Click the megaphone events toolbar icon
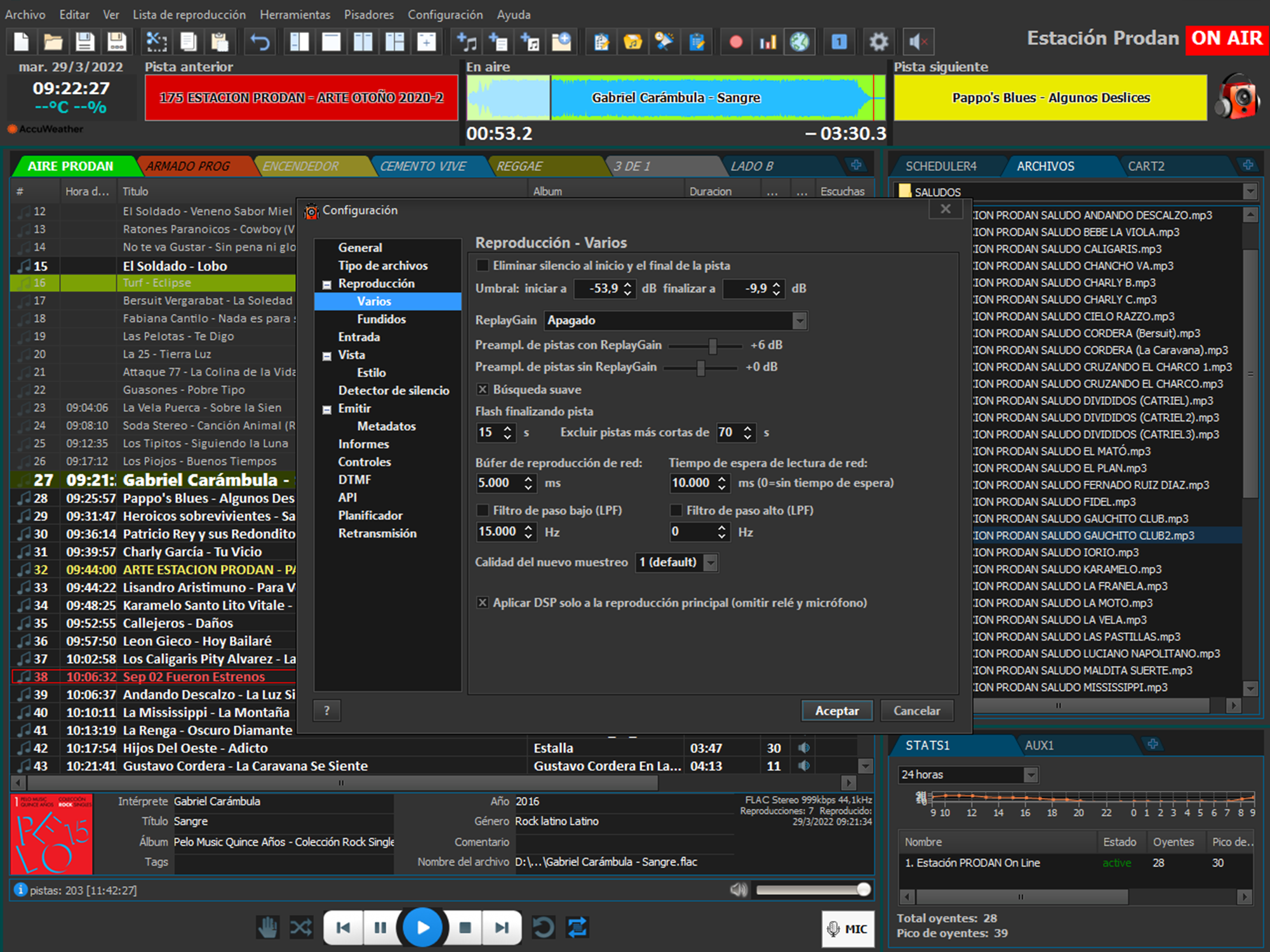 pos(664,42)
